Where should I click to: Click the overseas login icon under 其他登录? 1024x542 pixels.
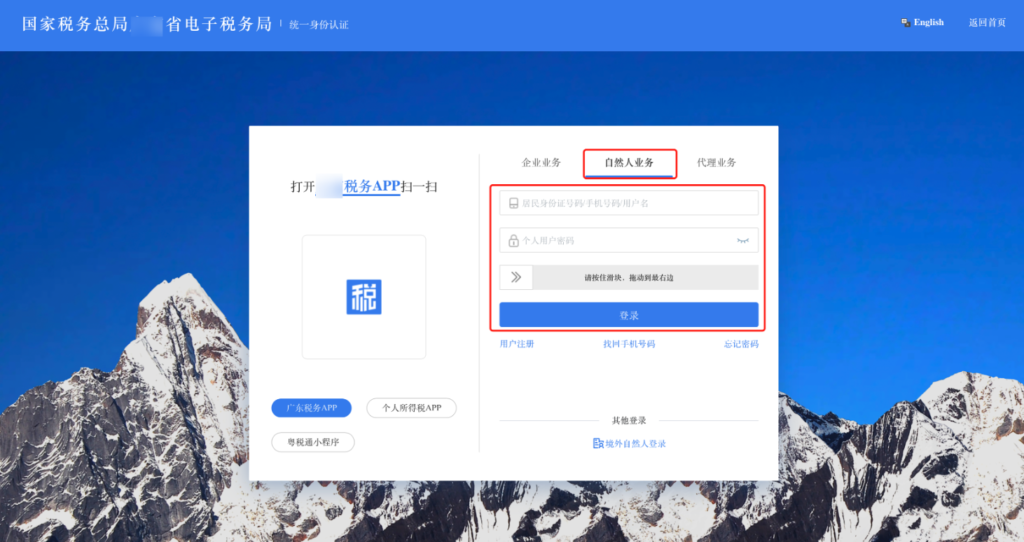click(598, 443)
